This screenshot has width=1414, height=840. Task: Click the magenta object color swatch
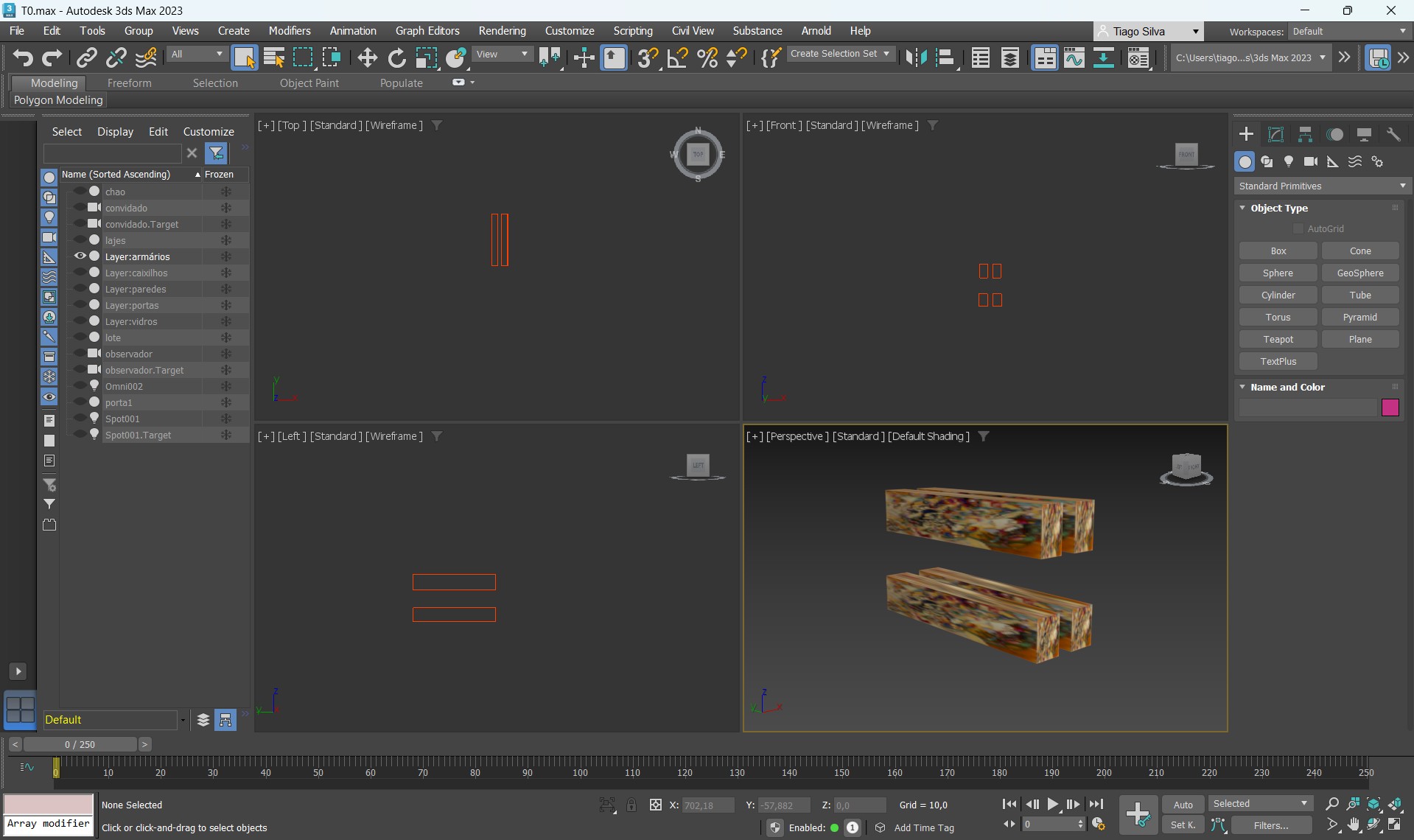pos(1390,407)
